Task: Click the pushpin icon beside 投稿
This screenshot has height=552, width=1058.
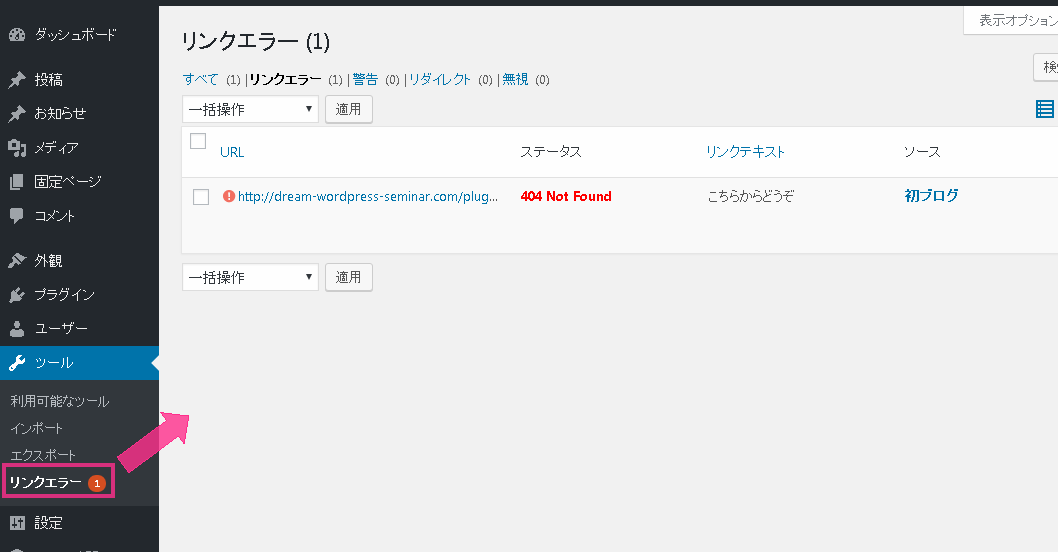Action: click(17, 80)
